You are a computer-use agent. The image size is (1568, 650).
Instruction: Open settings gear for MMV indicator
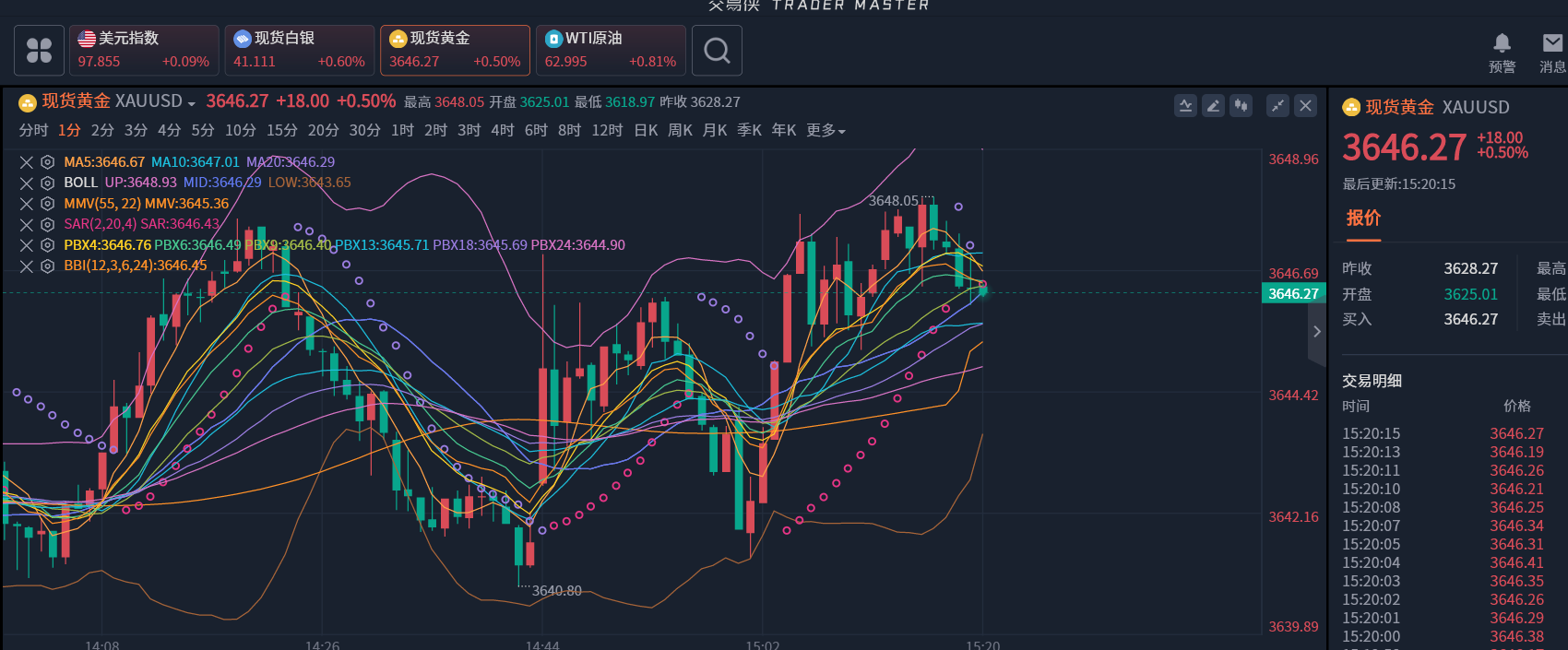point(47,204)
